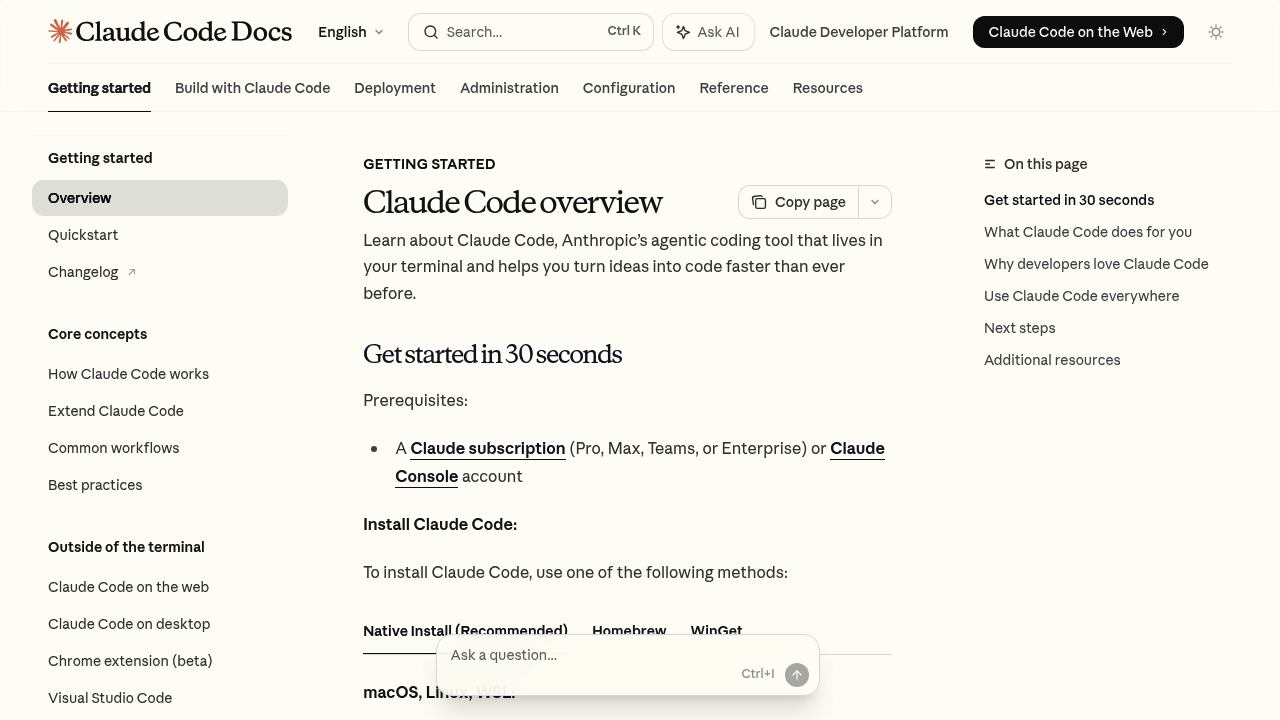Select the Ask AI sparkle icon
The height and width of the screenshot is (720, 1280).
point(683,32)
